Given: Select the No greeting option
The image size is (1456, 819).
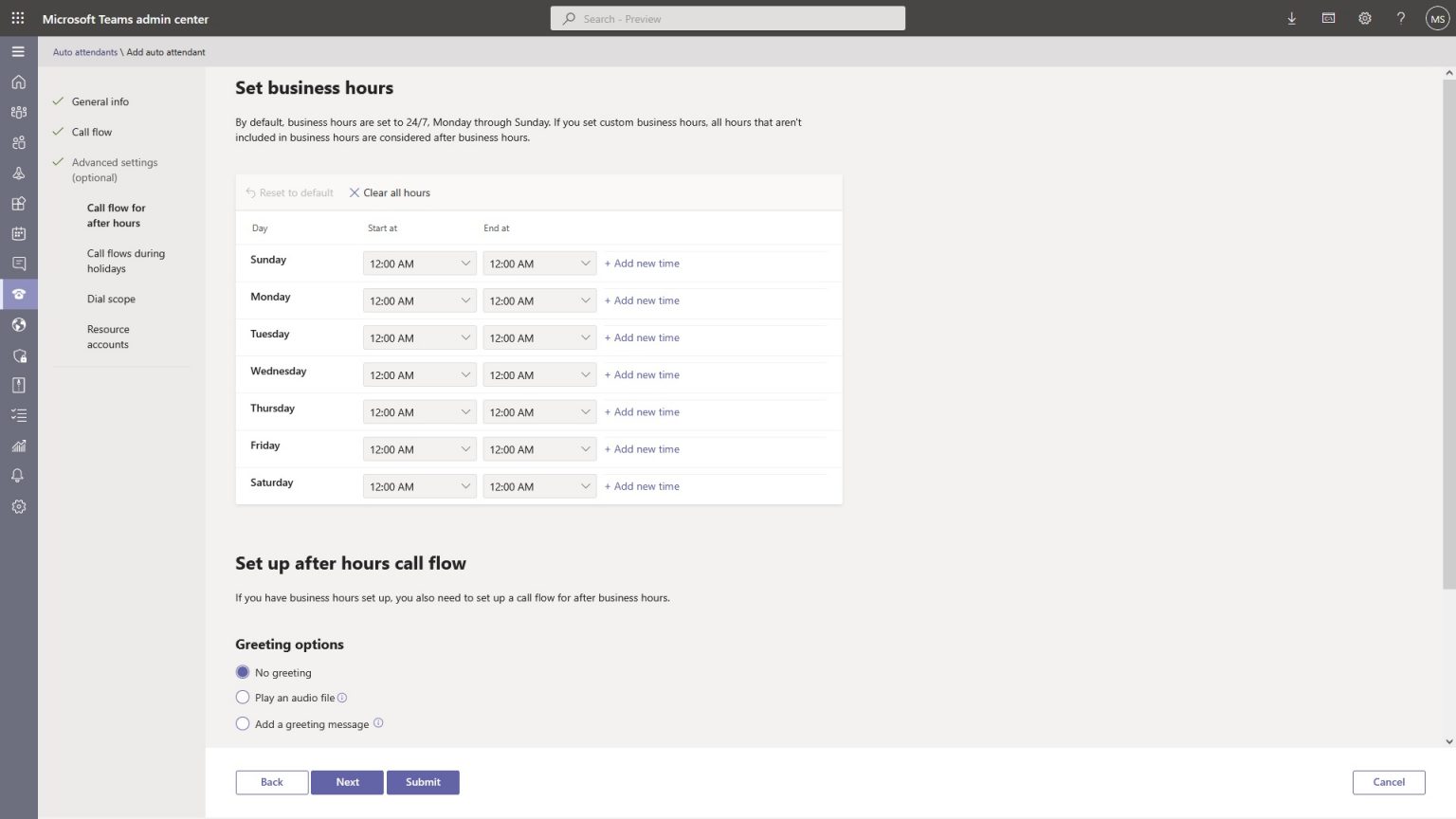Looking at the screenshot, I should click(243, 672).
